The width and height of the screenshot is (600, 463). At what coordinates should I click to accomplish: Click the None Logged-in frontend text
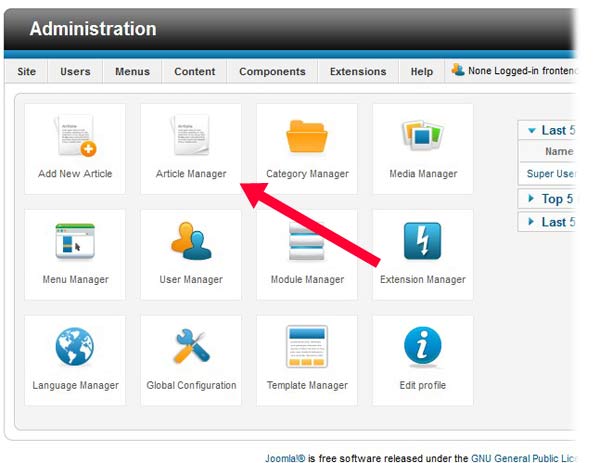pyautogui.click(x=522, y=71)
